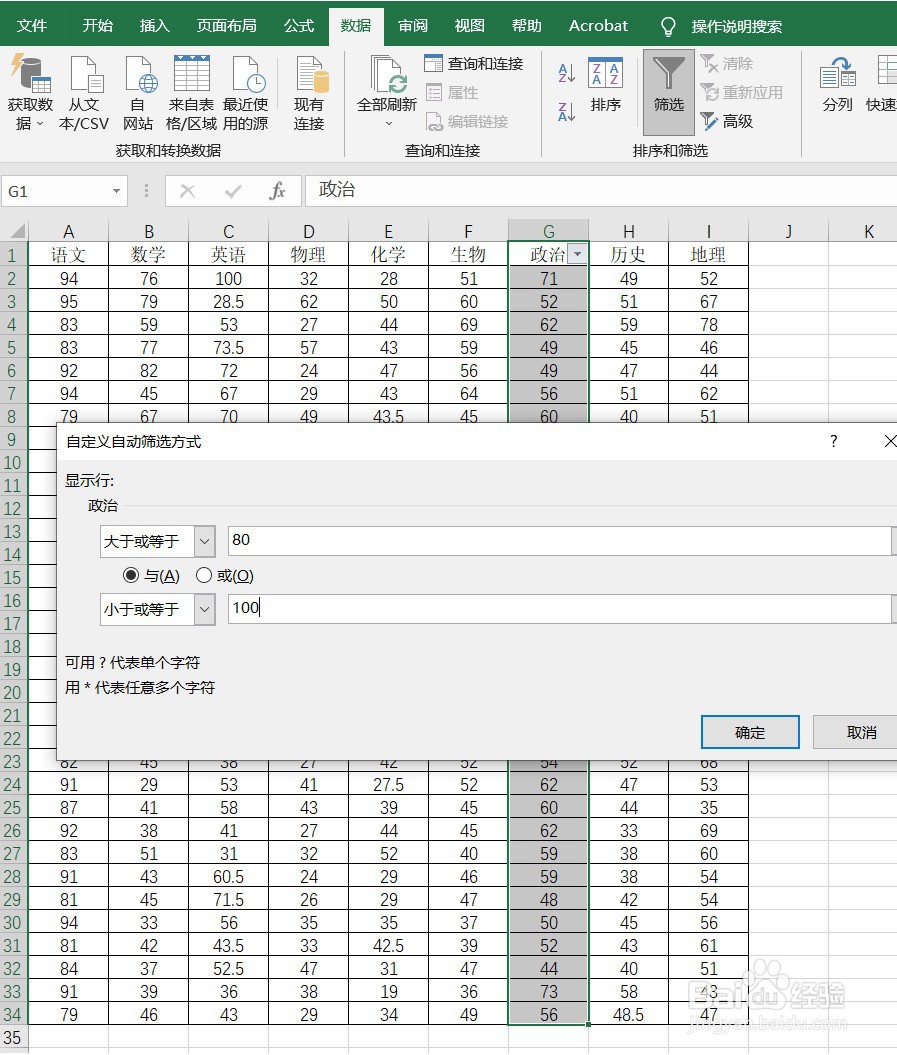点击确定按钮应用筛选
This screenshot has height=1055, width=897.
[x=749, y=732]
